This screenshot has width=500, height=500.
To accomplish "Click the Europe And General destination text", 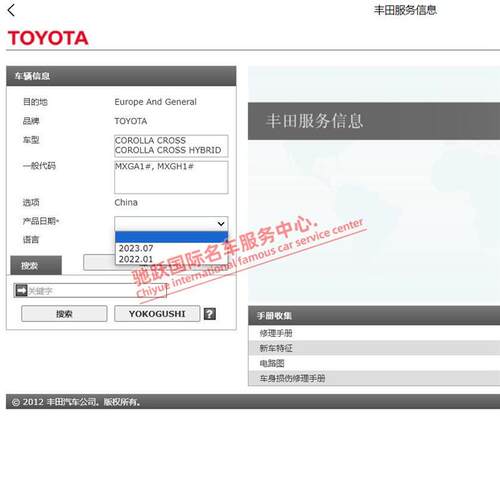I will [x=155, y=102].
